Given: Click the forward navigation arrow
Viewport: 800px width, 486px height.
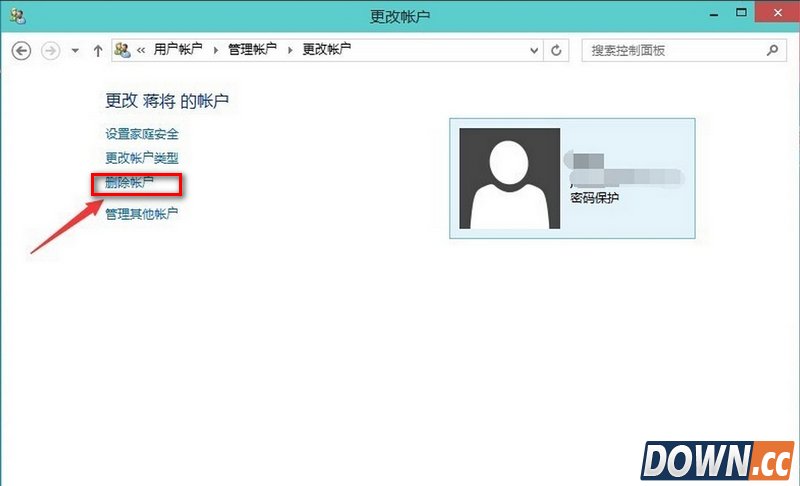Looking at the screenshot, I should (x=50, y=50).
